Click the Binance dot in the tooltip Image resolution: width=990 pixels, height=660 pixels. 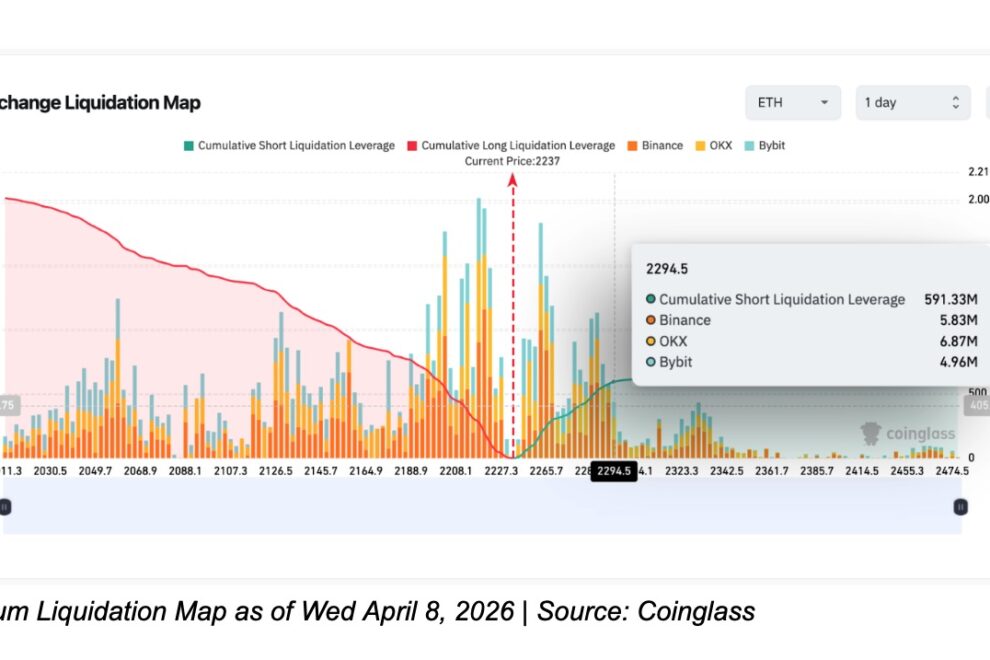pos(651,321)
